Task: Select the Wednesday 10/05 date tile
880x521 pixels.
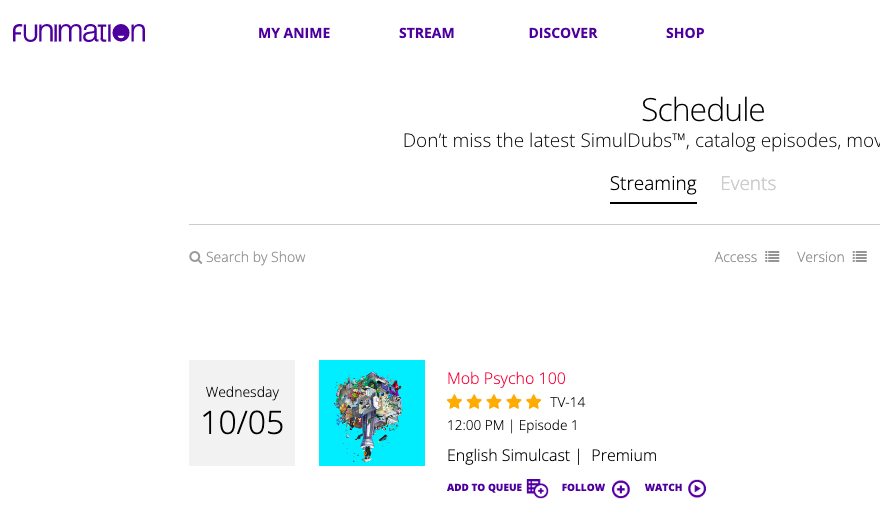Action: (x=242, y=413)
